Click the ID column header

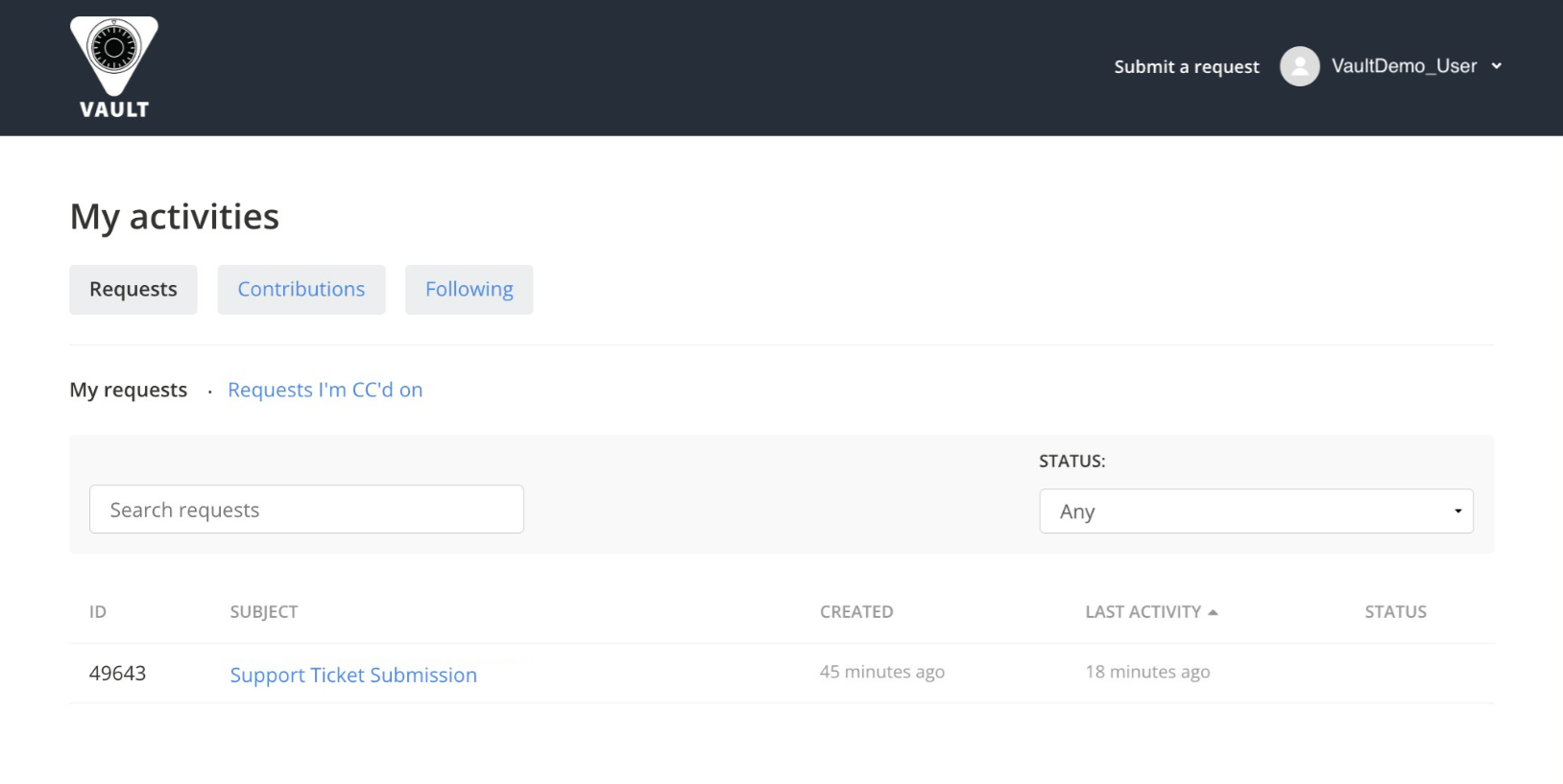click(x=98, y=612)
